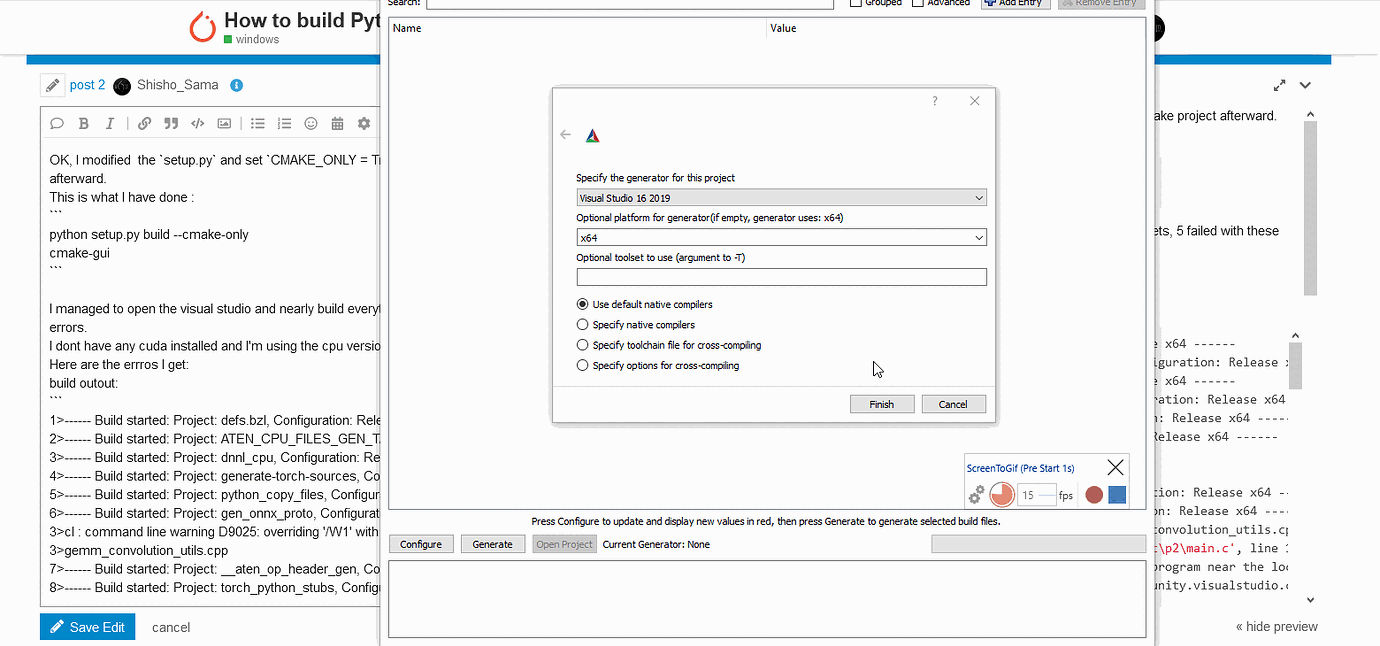Click the ScreenToGif pre-start countdown timer icon

1001,494
